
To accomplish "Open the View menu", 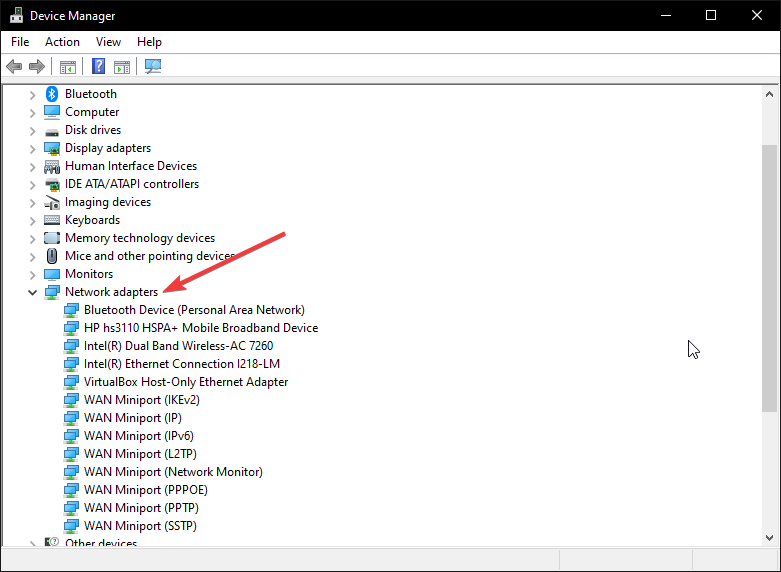I will tap(108, 42).
